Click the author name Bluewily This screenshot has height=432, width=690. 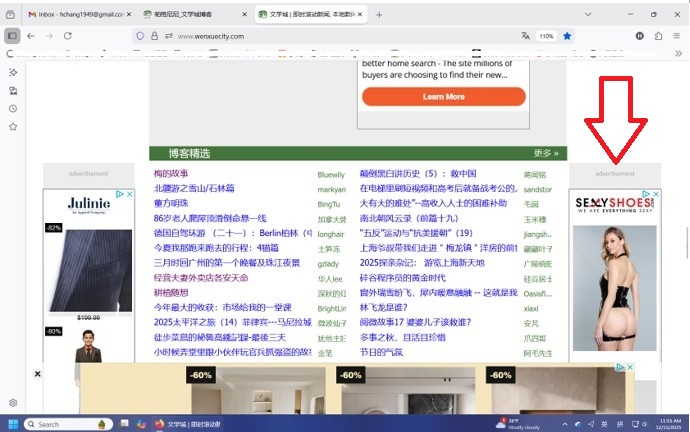coord(330,175)
